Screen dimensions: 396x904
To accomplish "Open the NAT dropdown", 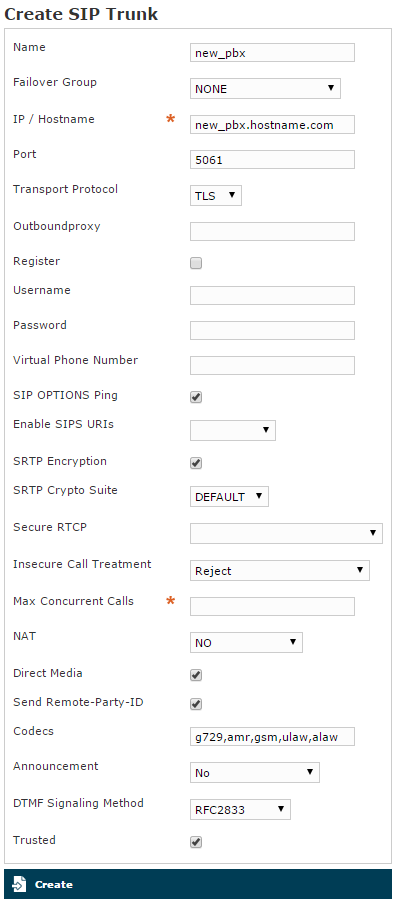I will click(x=246, y=642).
